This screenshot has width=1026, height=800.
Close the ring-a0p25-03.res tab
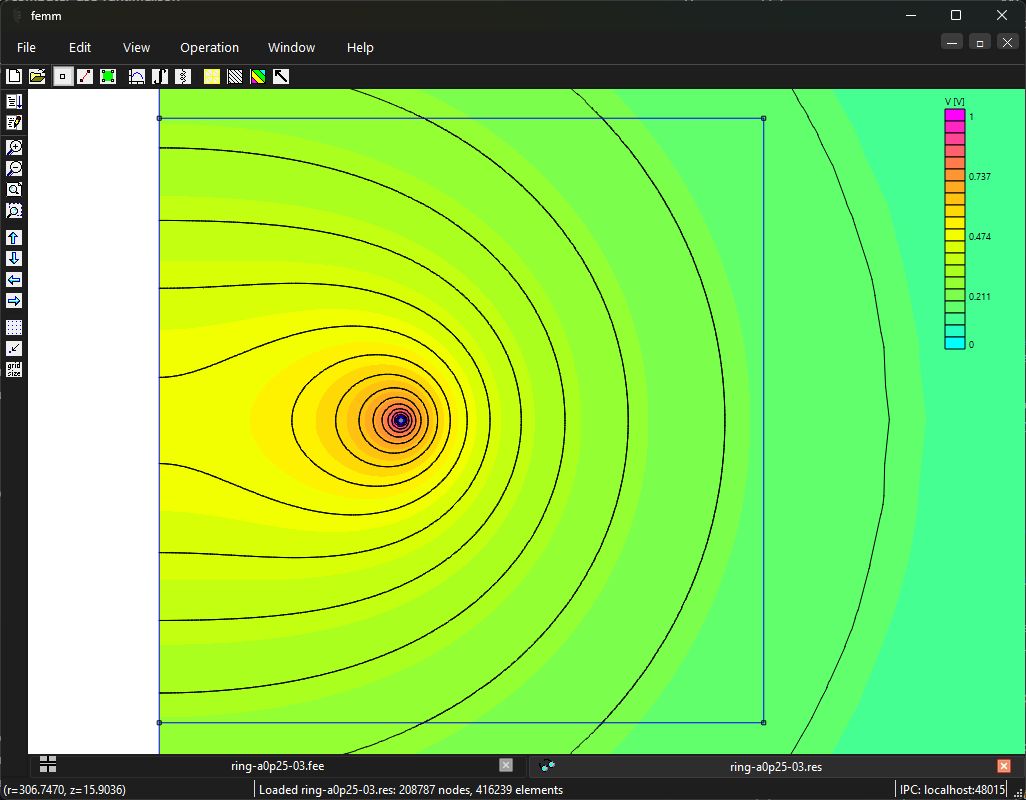(1004, 766)
